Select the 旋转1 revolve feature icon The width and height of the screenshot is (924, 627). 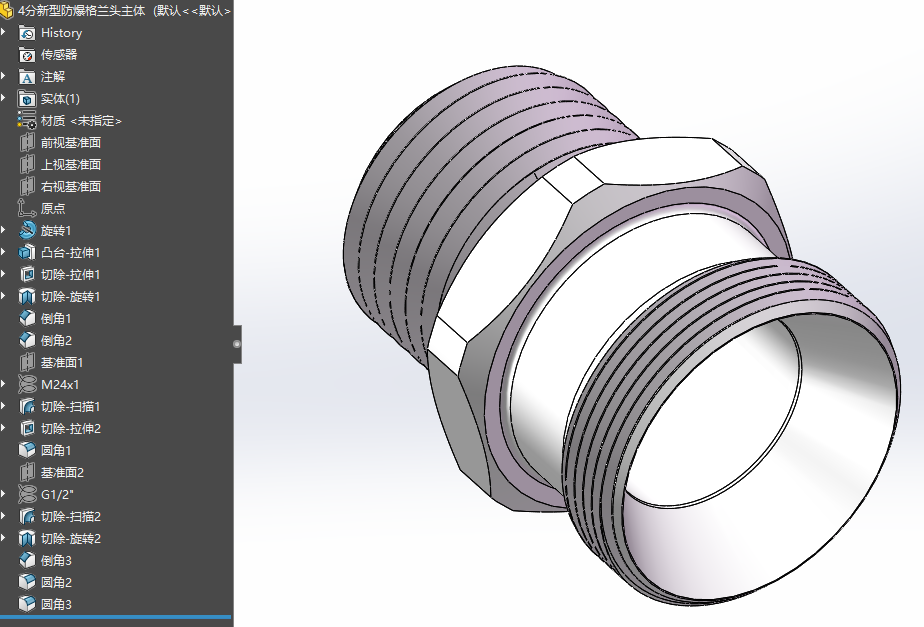coord(27,230)
